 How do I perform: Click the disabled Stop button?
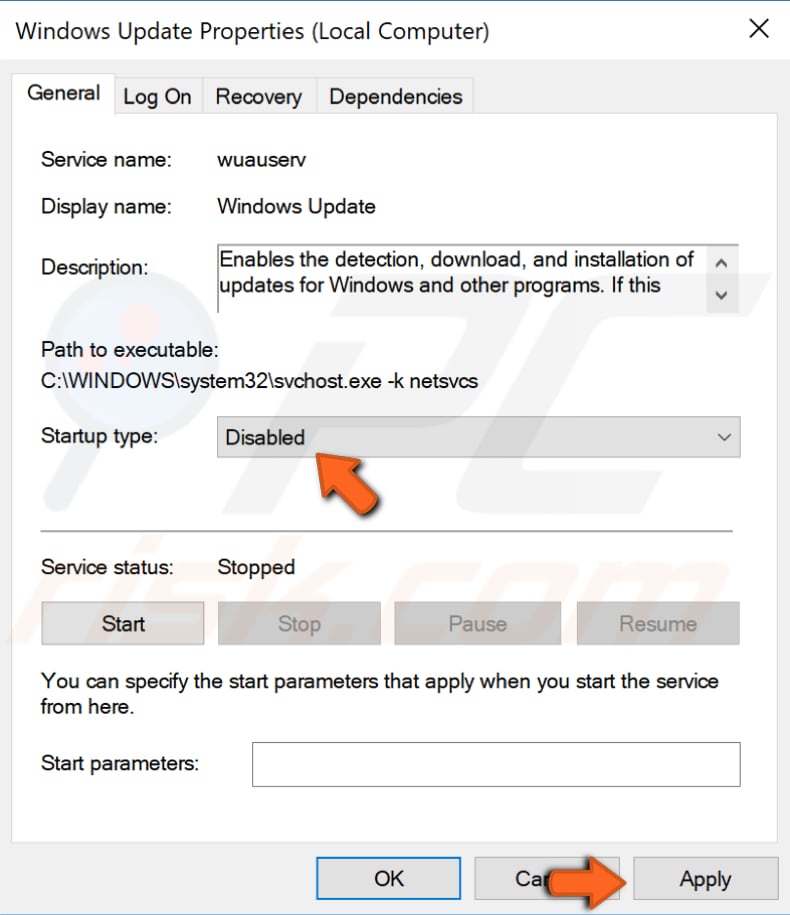299,623
